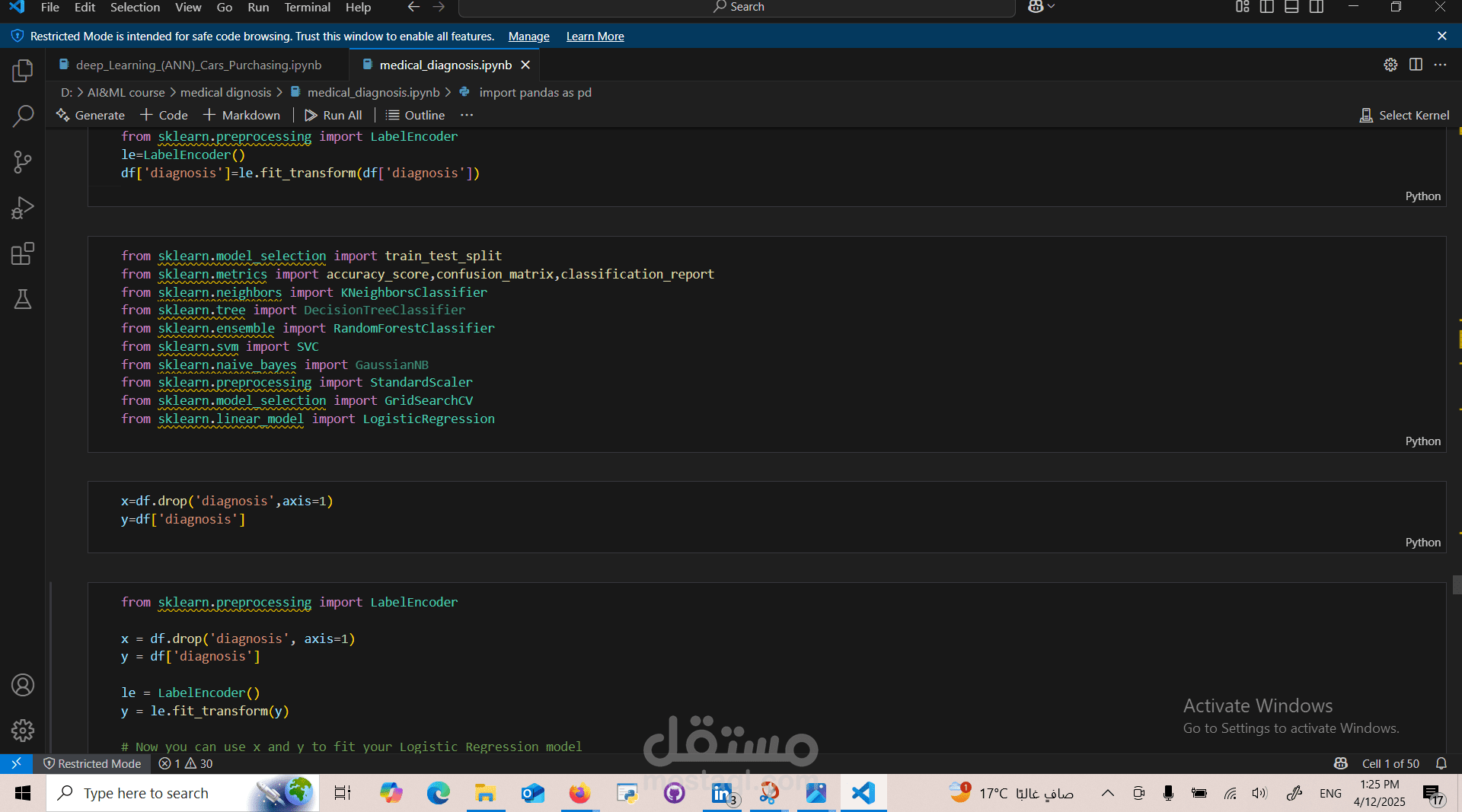Open notebook settings gear icon
1462x812 pixels.
click(1390, 65)
